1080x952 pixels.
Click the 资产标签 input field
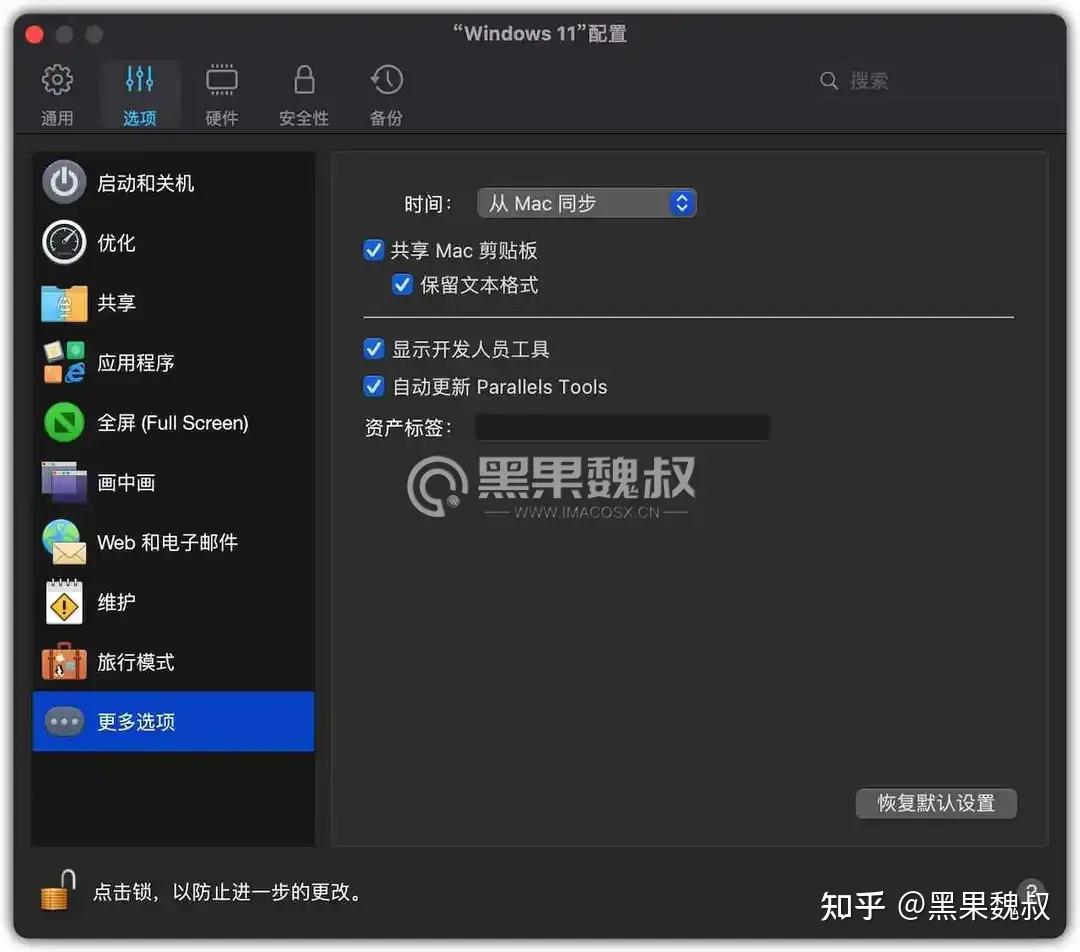point(622,427)
